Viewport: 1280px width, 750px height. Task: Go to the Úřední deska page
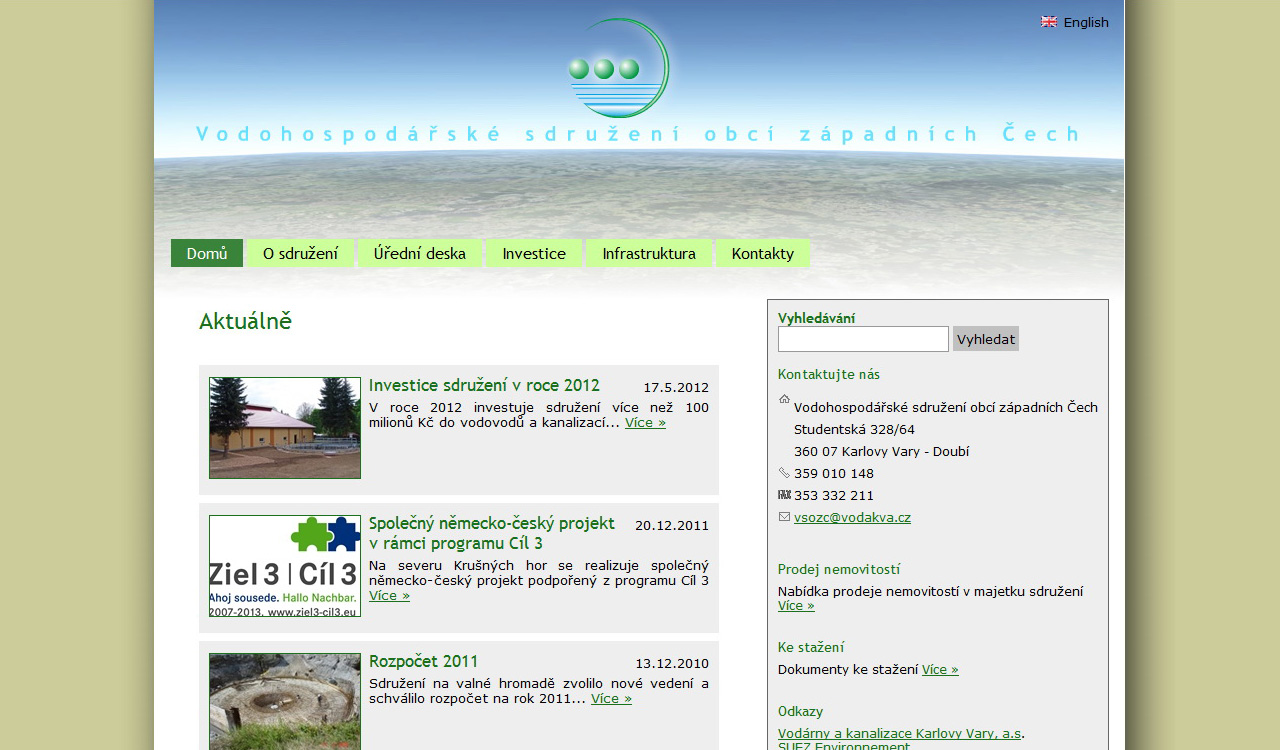tap(420, 253)
